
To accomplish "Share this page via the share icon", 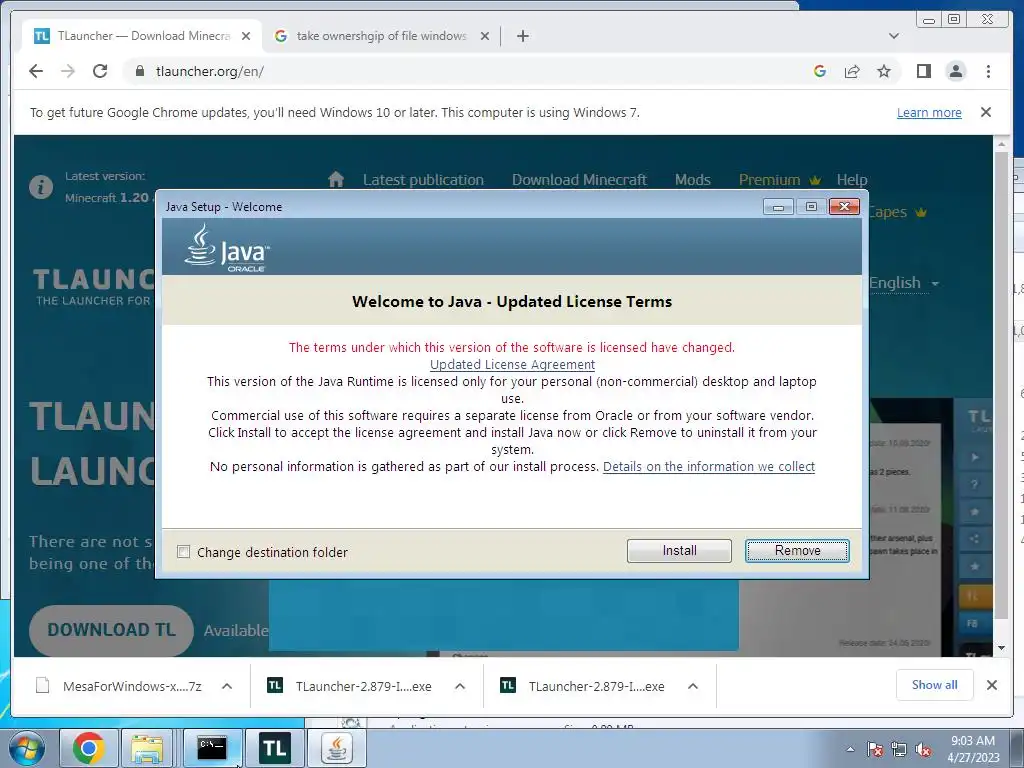I will (x=852, y=71).
